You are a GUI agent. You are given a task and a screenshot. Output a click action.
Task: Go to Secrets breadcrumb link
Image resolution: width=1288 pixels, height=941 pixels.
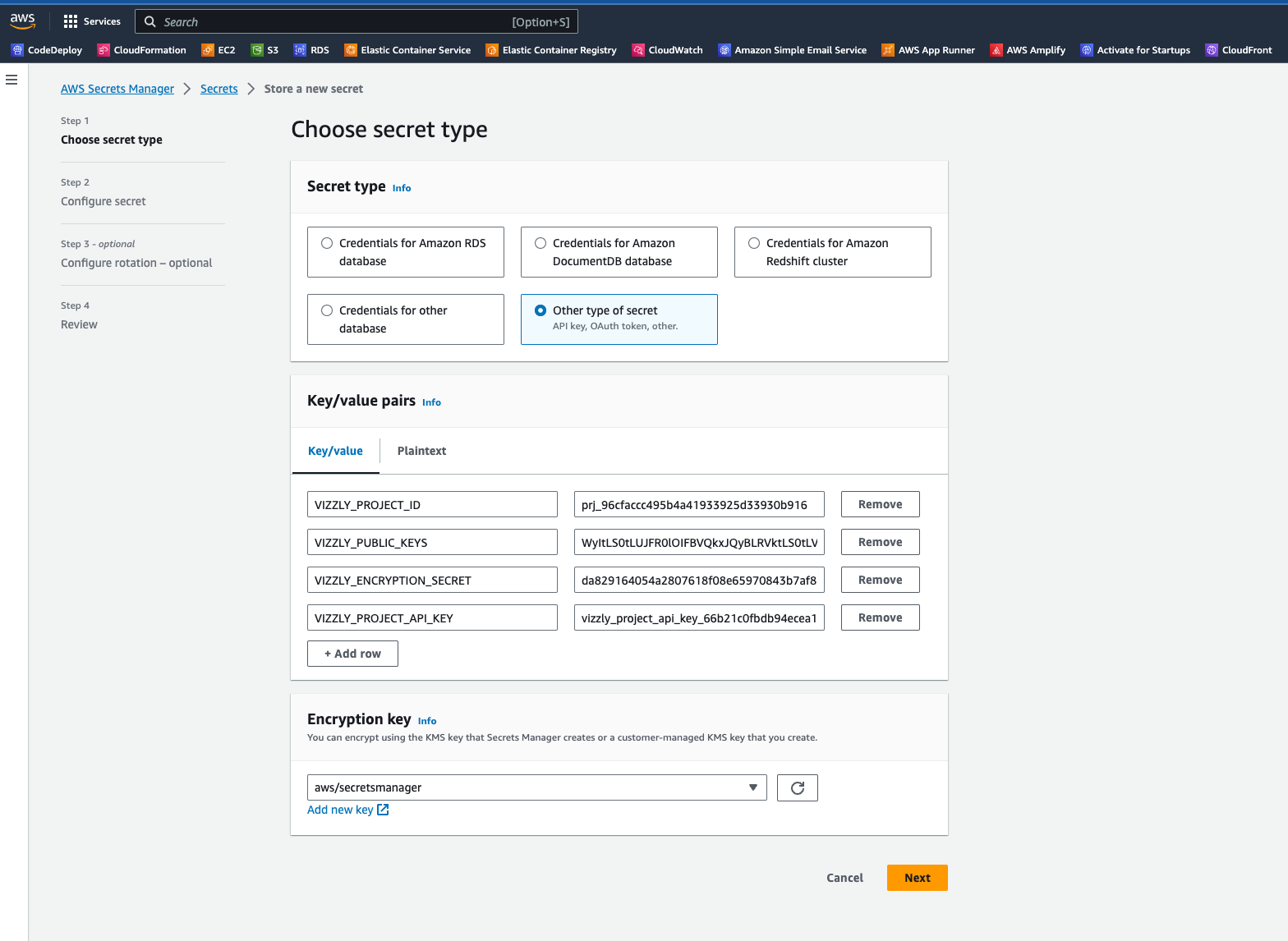point(219,89)
